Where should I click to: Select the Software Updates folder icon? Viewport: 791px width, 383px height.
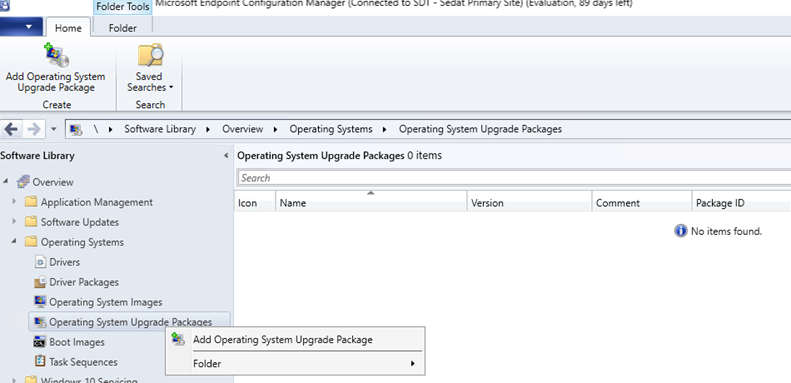31,222
